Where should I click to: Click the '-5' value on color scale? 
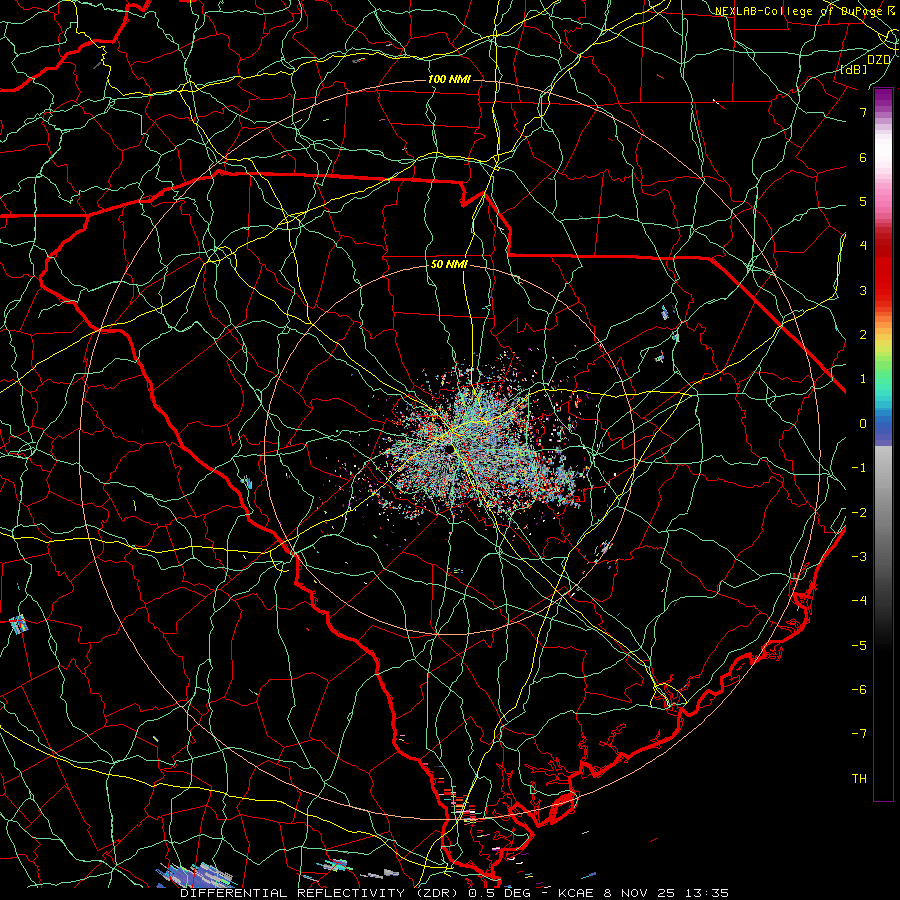[x=859, y=646]
